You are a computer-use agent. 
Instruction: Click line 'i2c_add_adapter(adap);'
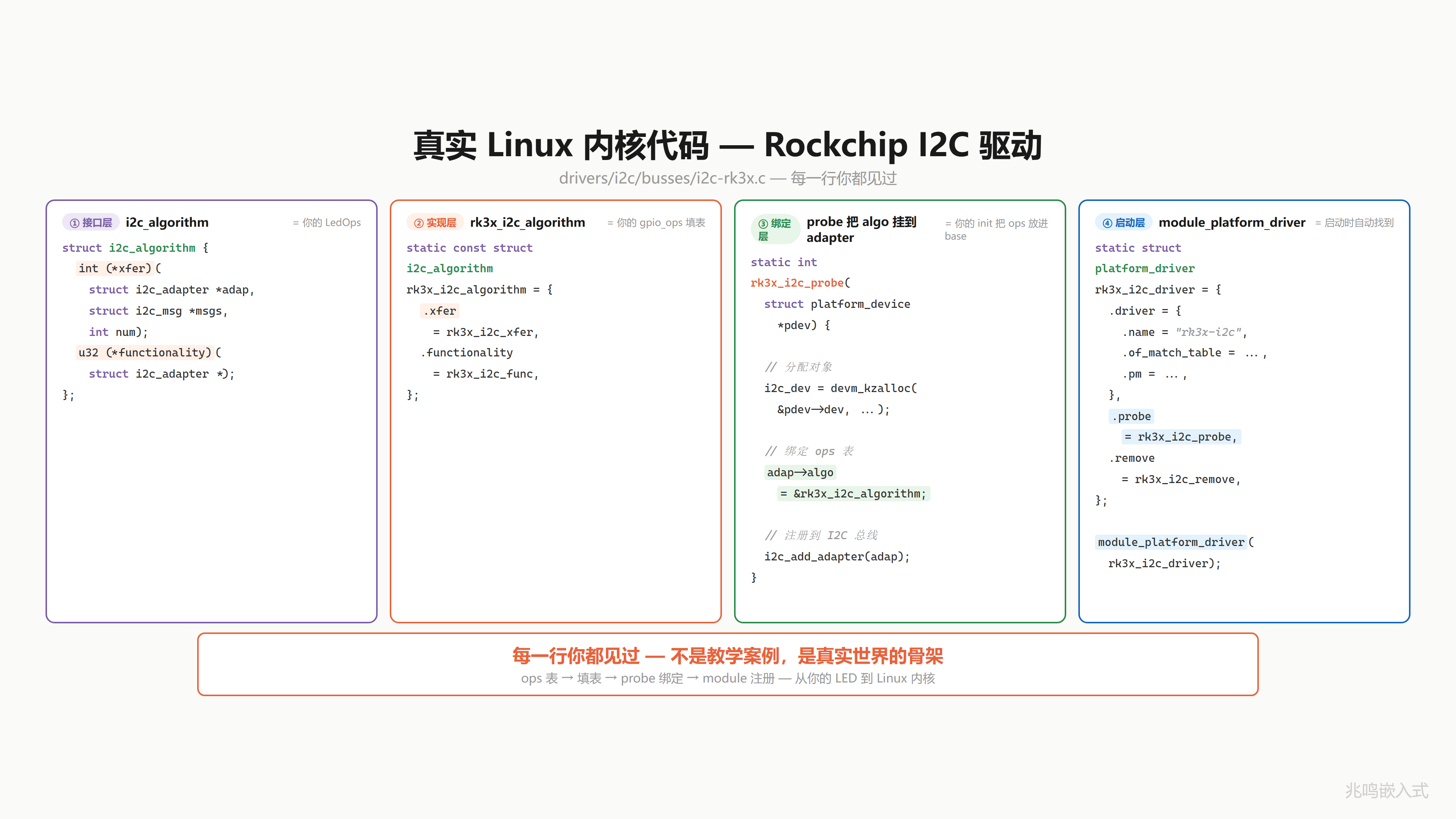point(837,557)
